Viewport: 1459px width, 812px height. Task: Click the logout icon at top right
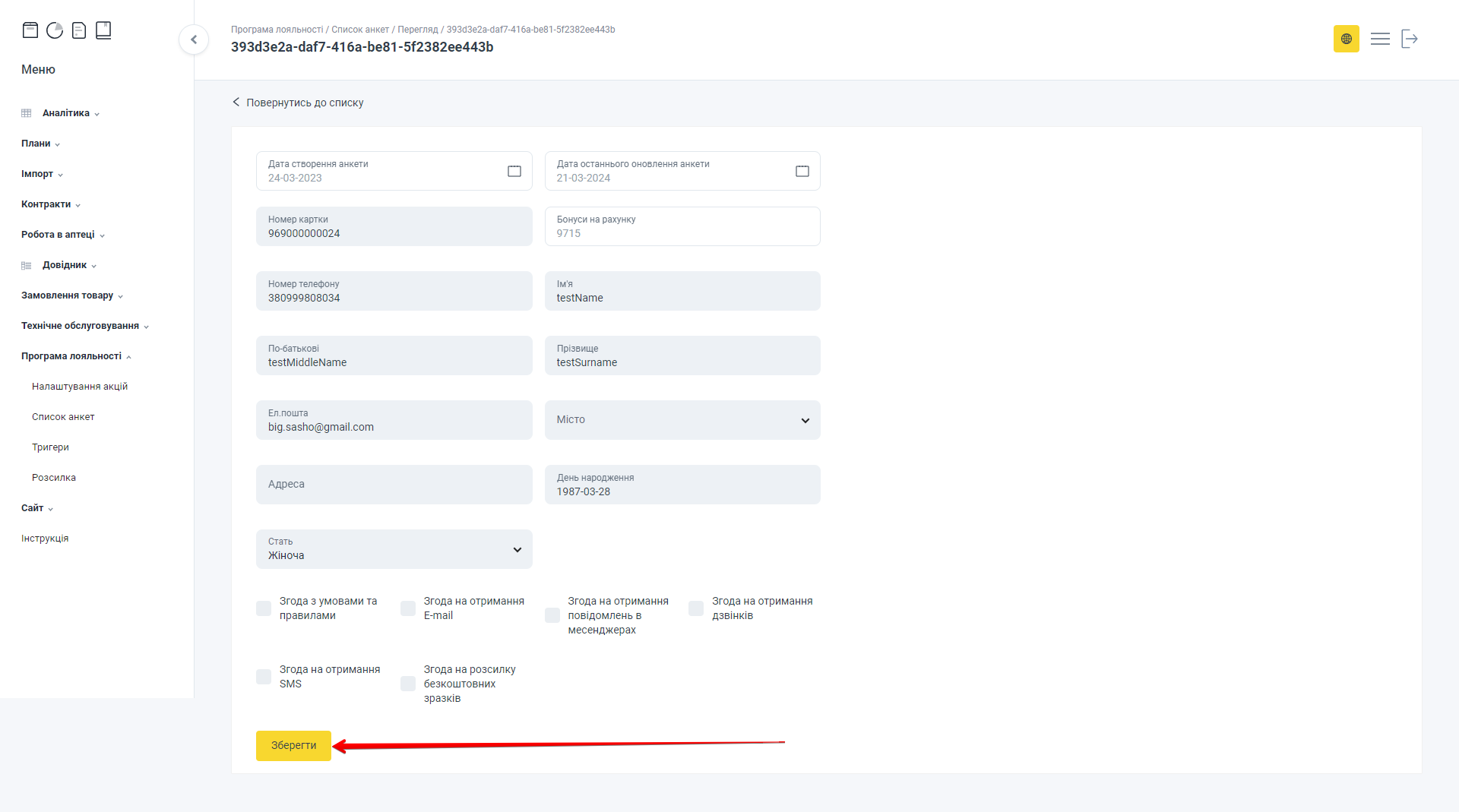coord(1410,39)
